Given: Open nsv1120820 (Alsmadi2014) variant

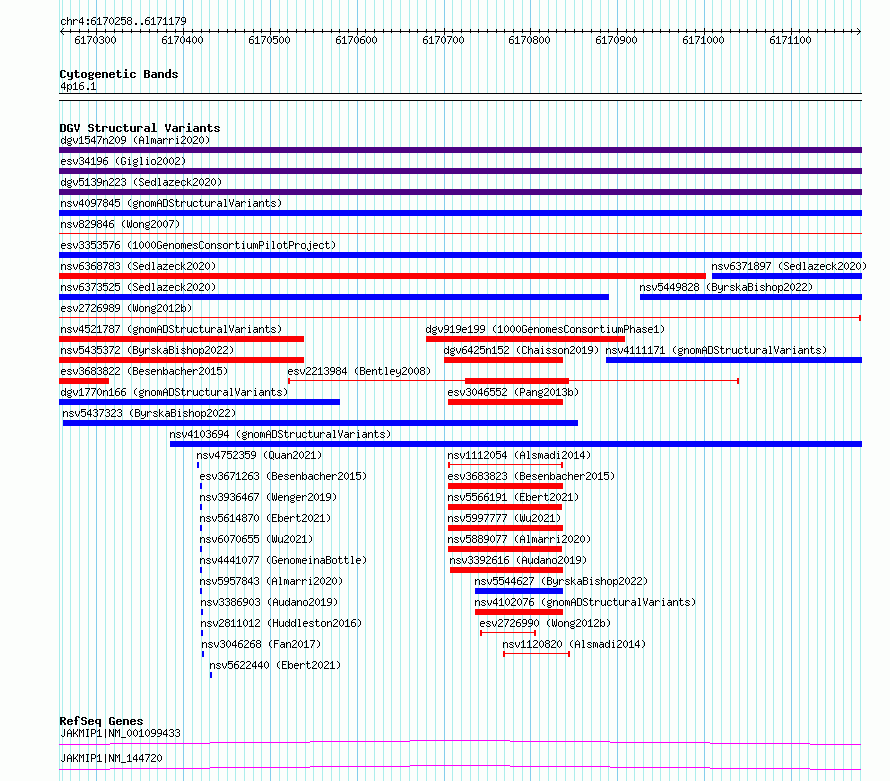Looking at the screenshot, I should coord(574,644).
